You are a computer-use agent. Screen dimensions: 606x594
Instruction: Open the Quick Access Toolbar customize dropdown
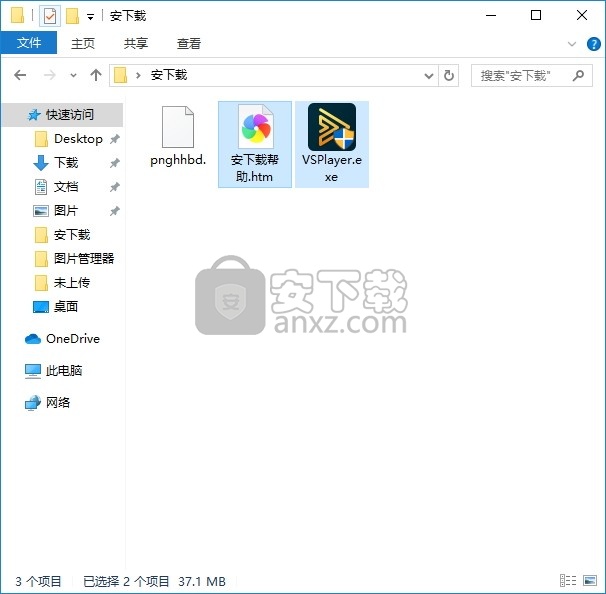click(x=90, y=17)
